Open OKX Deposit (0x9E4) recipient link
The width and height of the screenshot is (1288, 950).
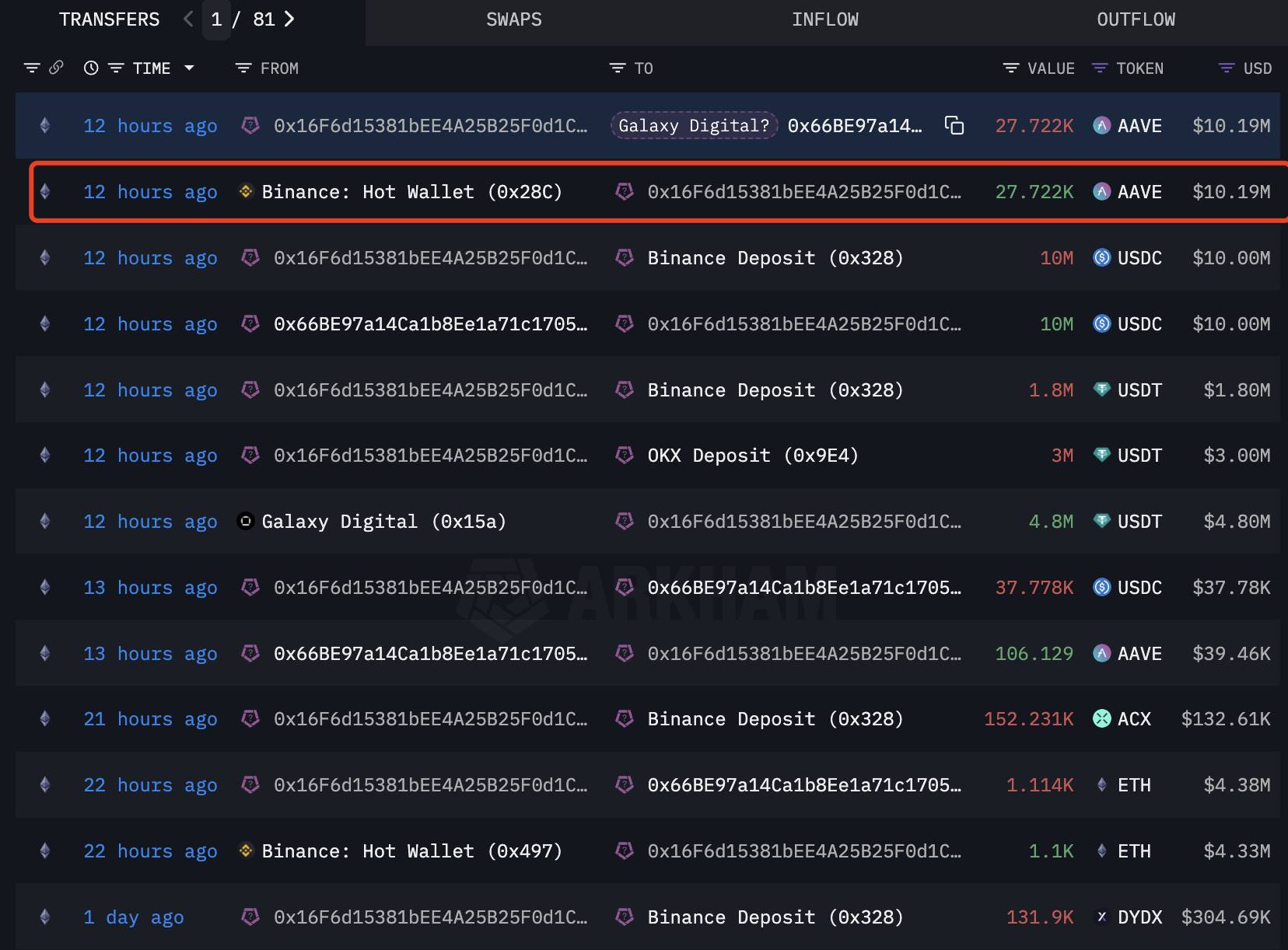click(x=753, y=456)
